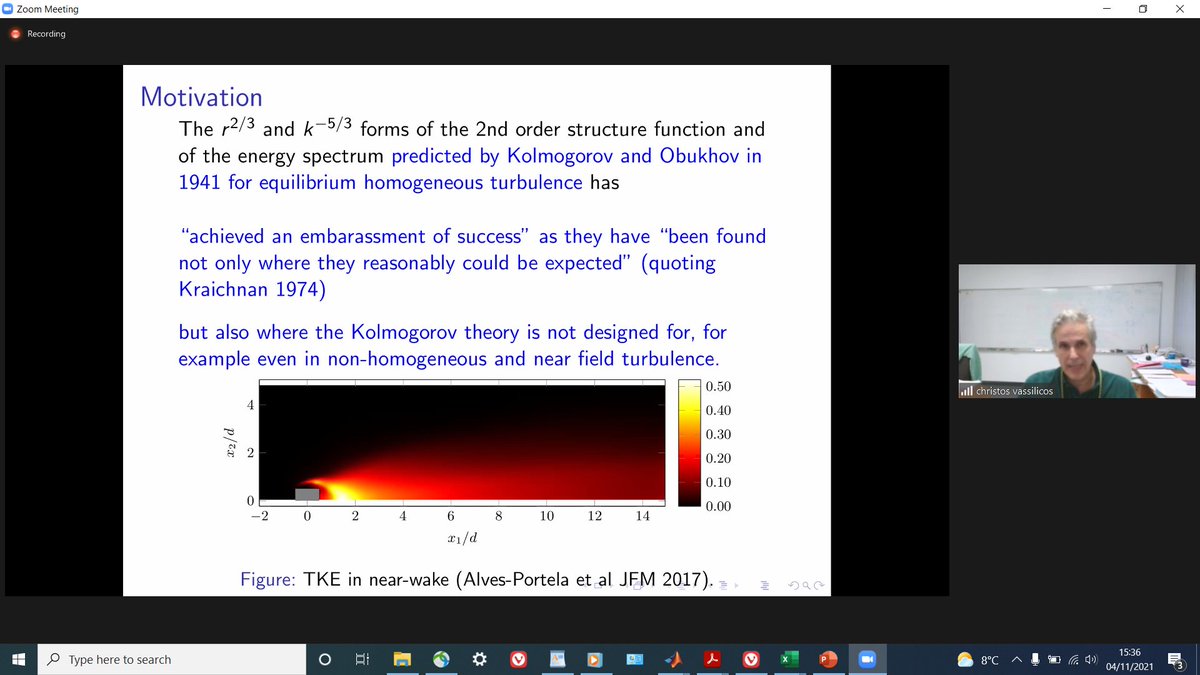The width and height of the screenshot is (1200, 675).
Task: Open the globe-shaped app on the taskbar
Action: 441,659
